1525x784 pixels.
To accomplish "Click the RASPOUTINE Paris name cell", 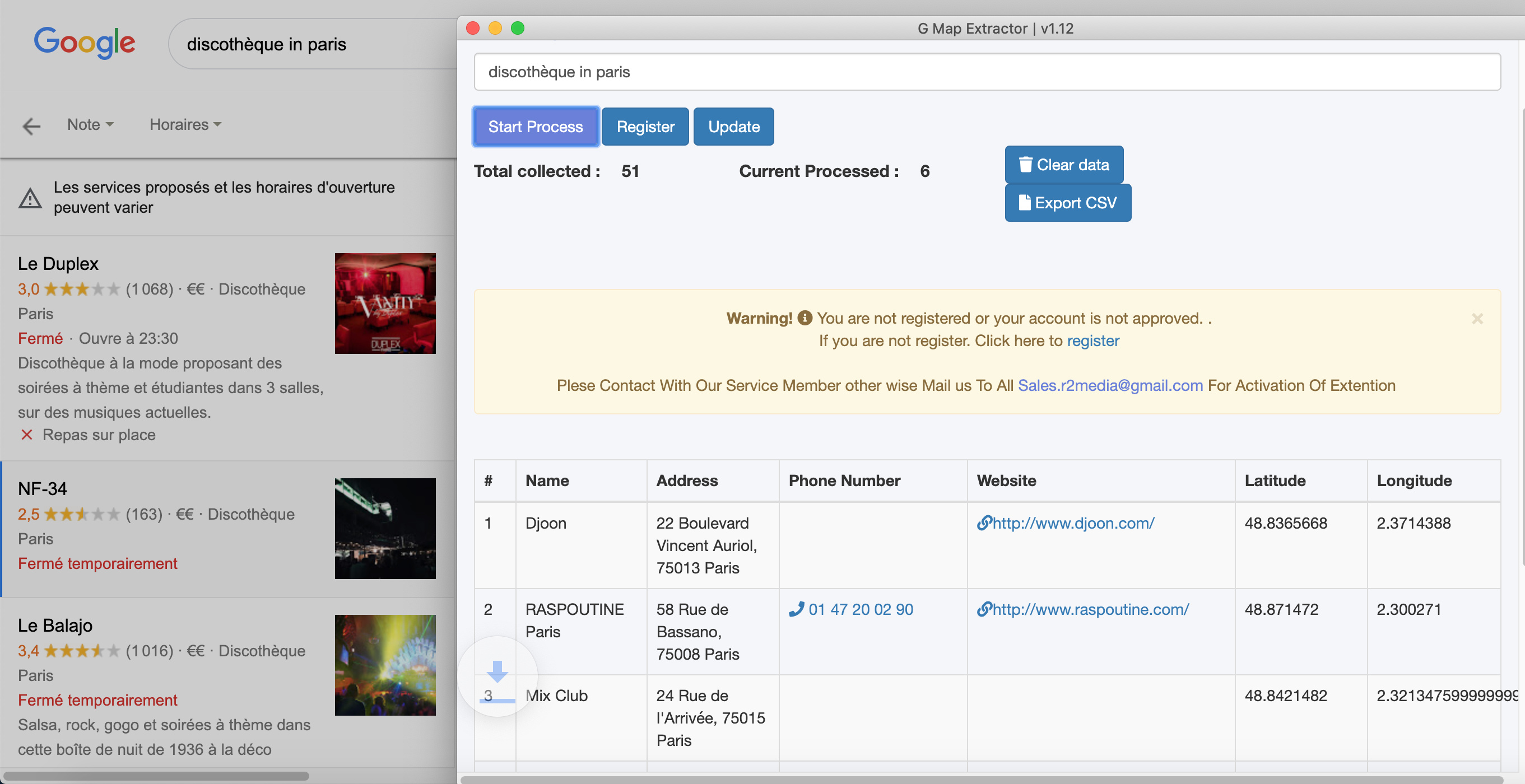I will [x=582, y=632].
